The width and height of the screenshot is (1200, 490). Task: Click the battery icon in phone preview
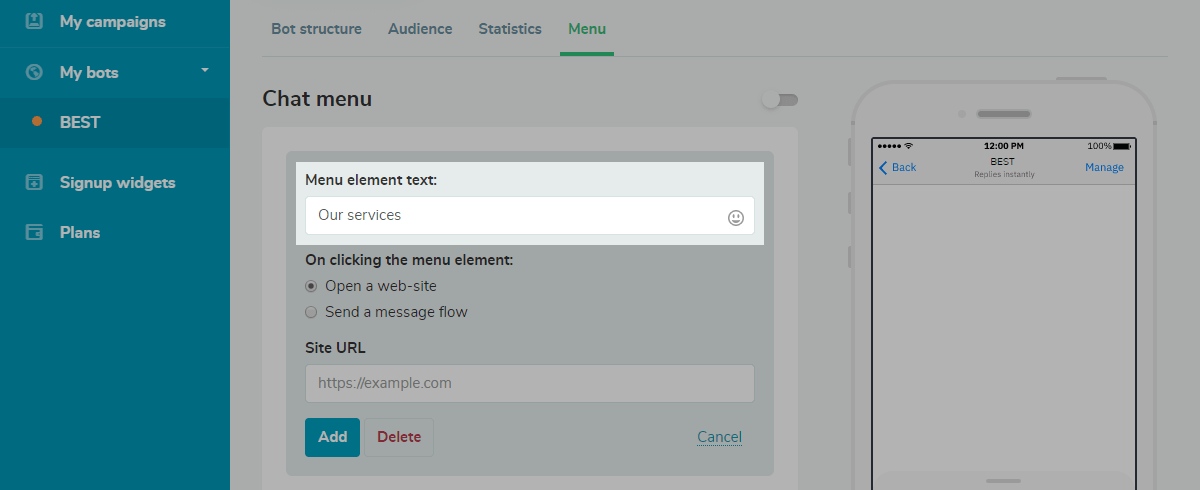[1121, 146]
